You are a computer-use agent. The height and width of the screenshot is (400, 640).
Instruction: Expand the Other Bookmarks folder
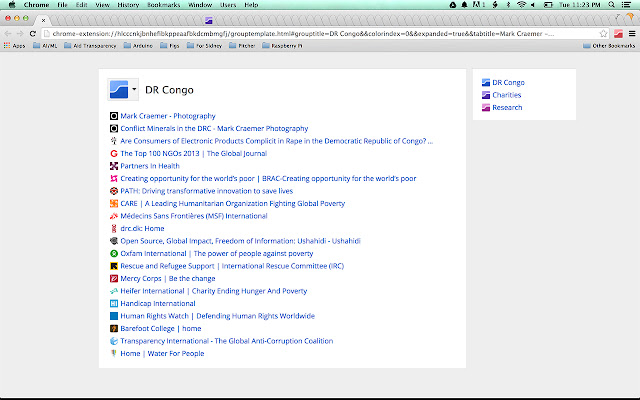coord(609,46)
